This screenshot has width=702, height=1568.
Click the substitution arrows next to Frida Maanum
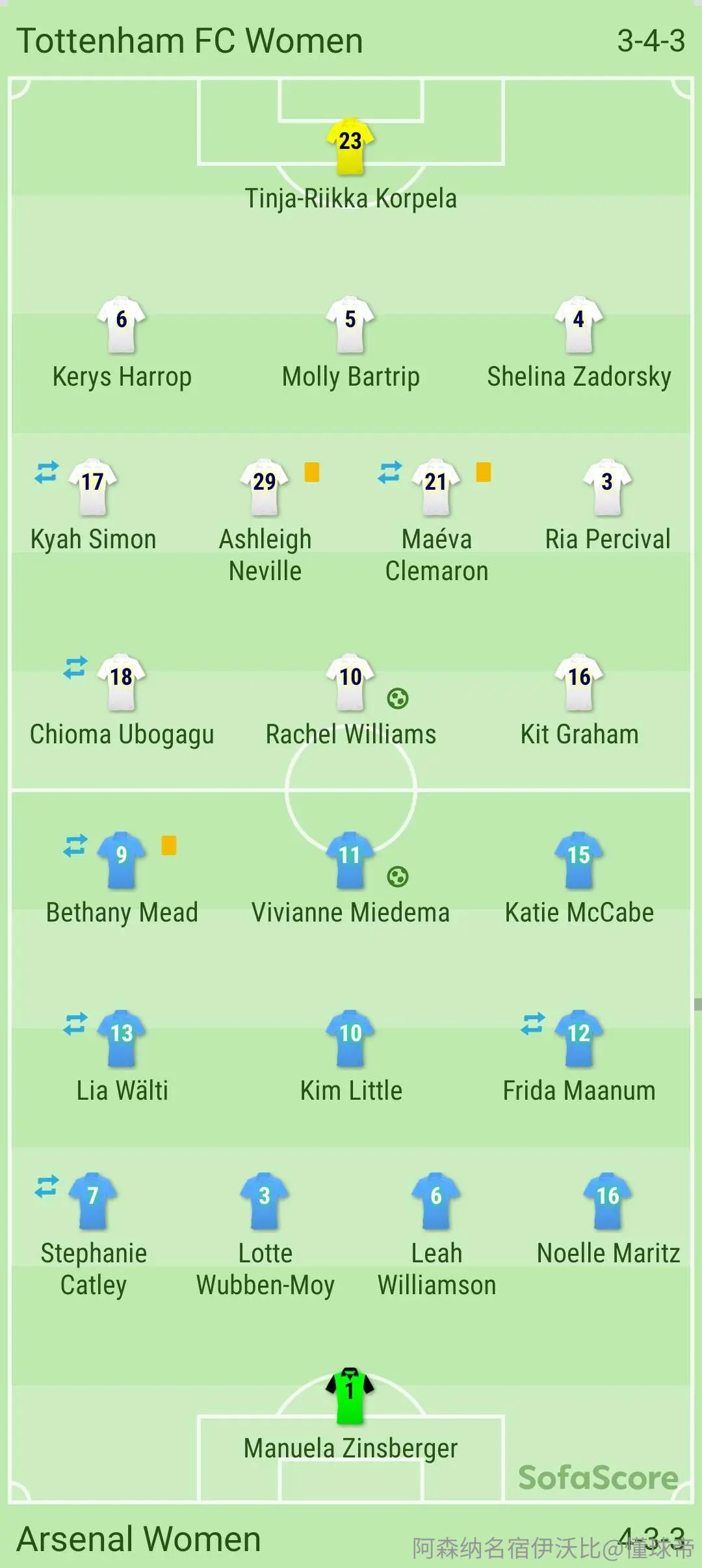tap(533, 1024)
